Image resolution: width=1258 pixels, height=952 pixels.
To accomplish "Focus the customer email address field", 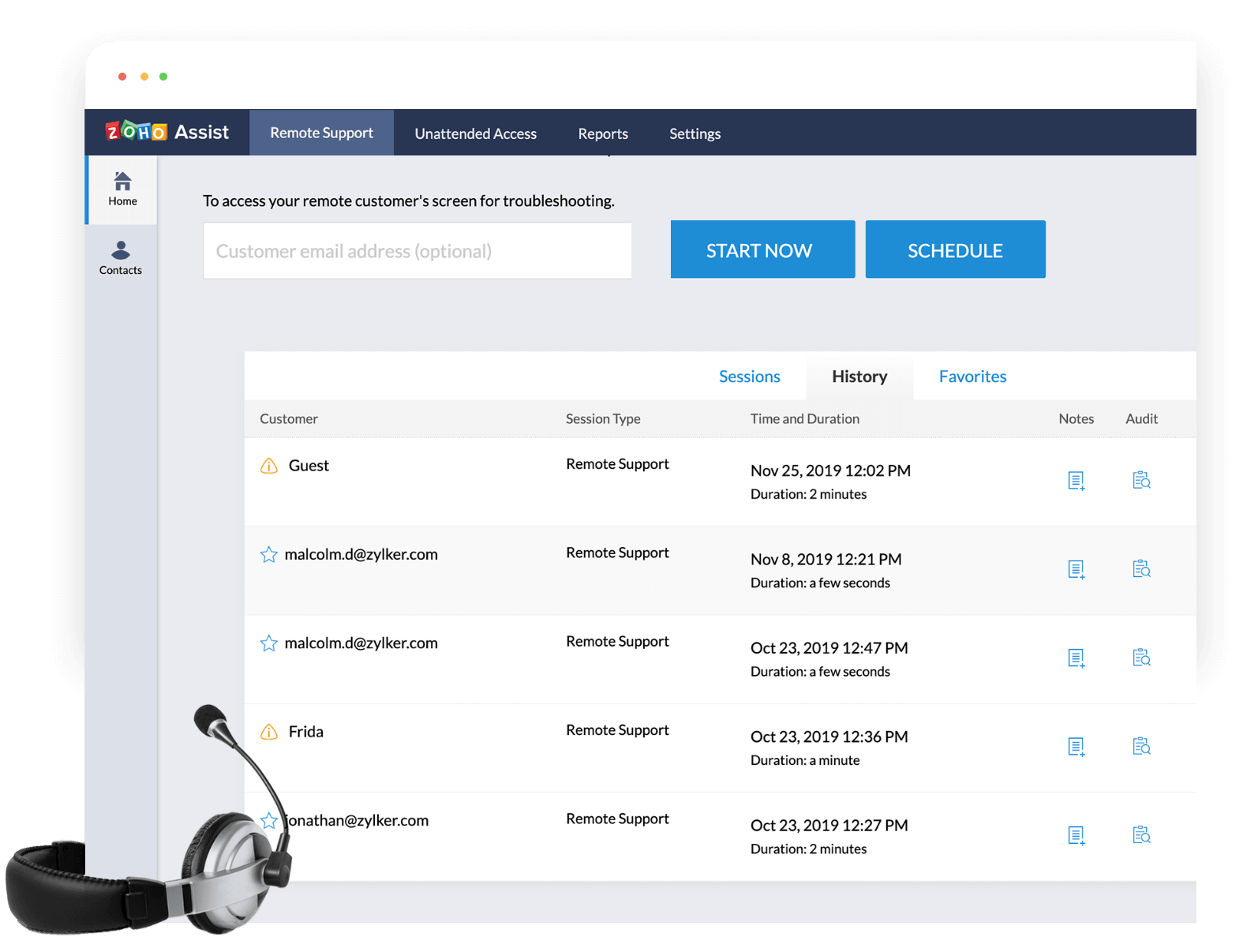I will [x=417, y=251].
